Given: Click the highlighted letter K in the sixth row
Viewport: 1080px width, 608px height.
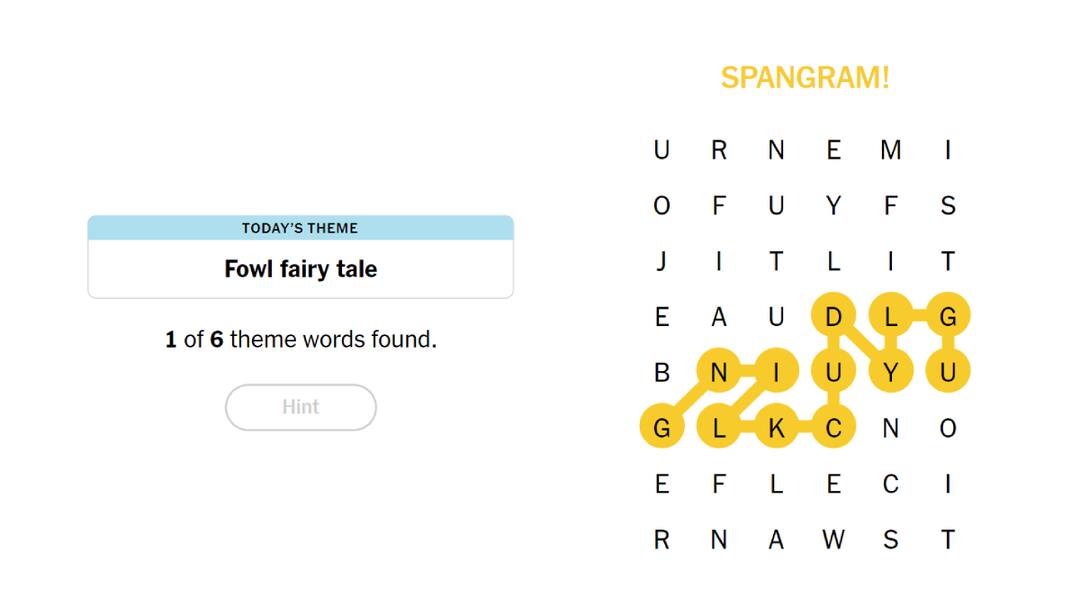Looking at the screenshot, I should (x=776, y=428).
